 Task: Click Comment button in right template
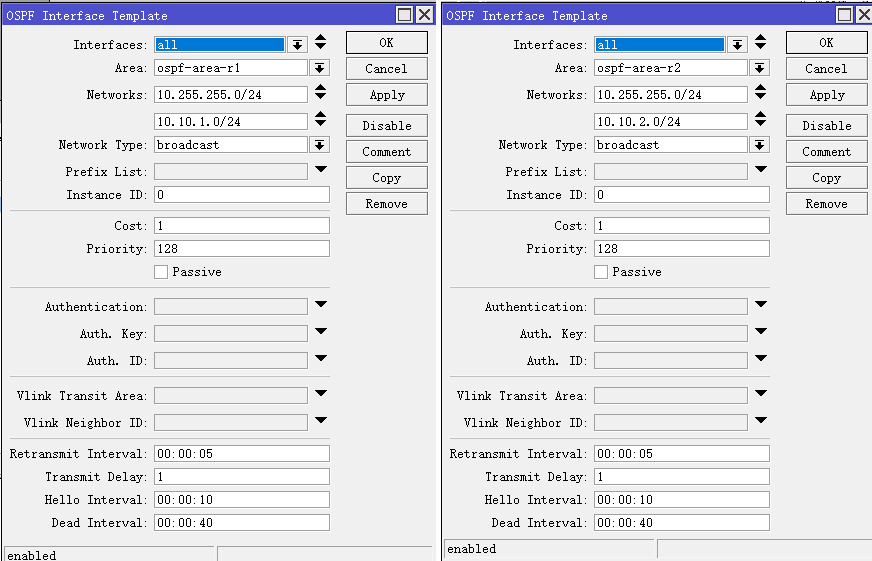[826, 152]
